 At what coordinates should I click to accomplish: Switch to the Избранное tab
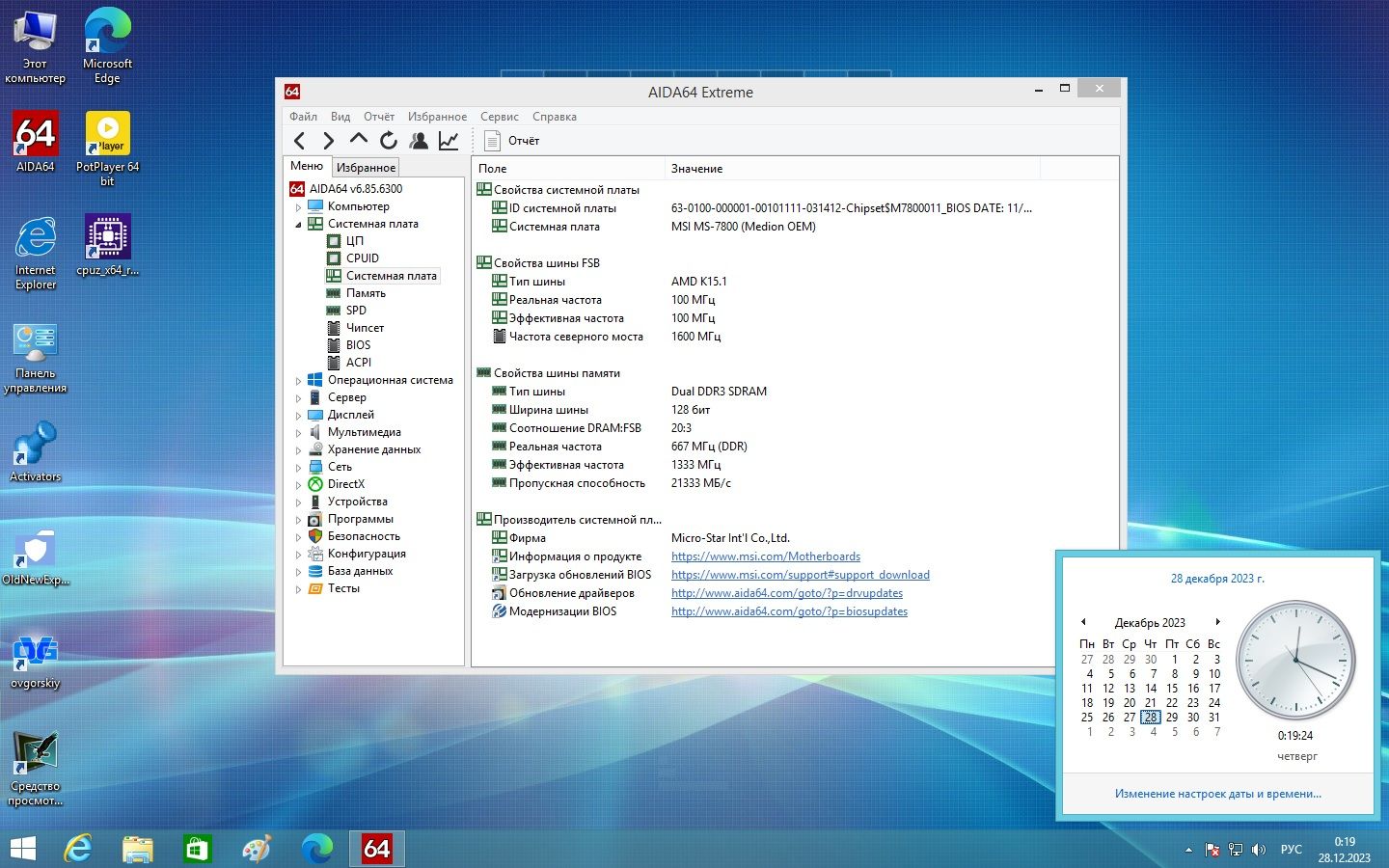366,167
